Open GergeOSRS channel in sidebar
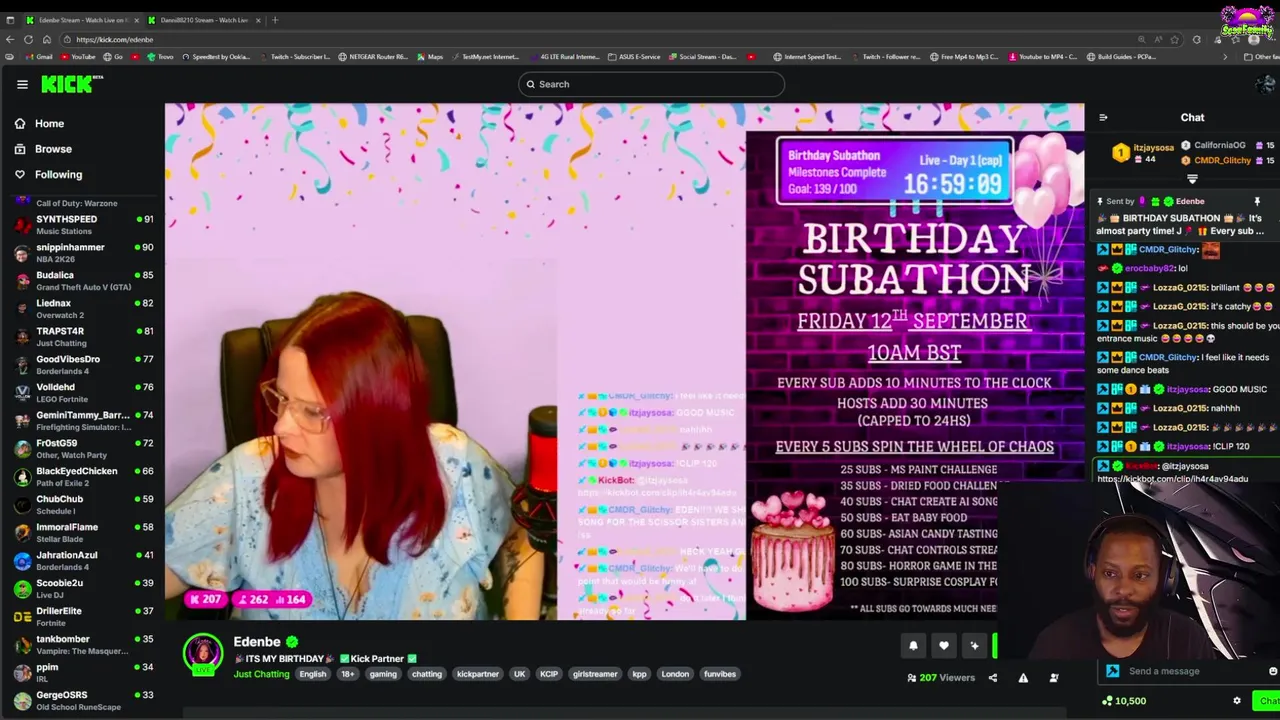Screen dimensions: 1280x720 [82, 701]
